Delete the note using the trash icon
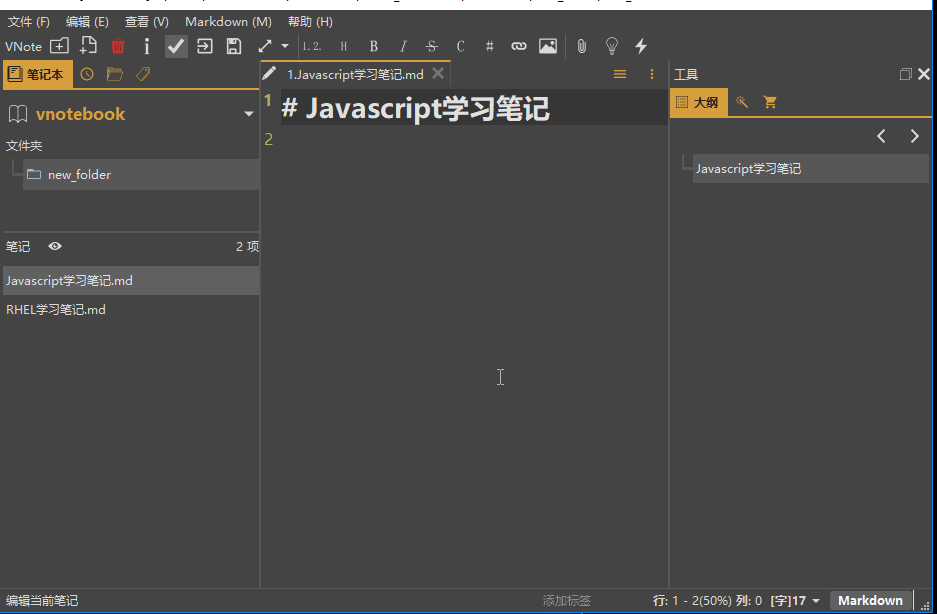The width and height of the screenshot is (937, 614). tap(118, 46)
